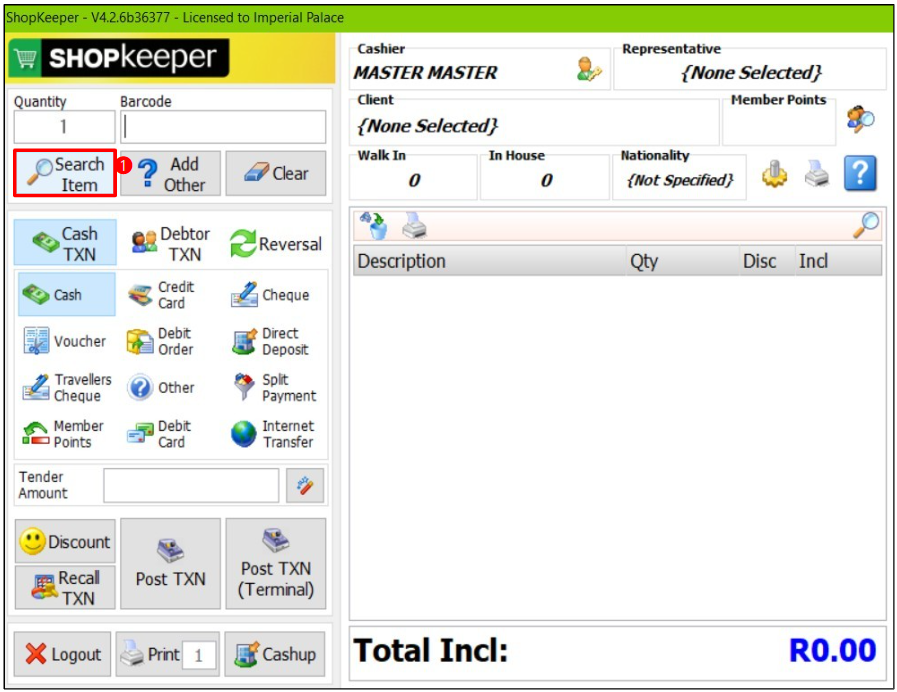Screen dimensions: 897x692
Task: Click the Print button
Action: (x=149, y=654)
